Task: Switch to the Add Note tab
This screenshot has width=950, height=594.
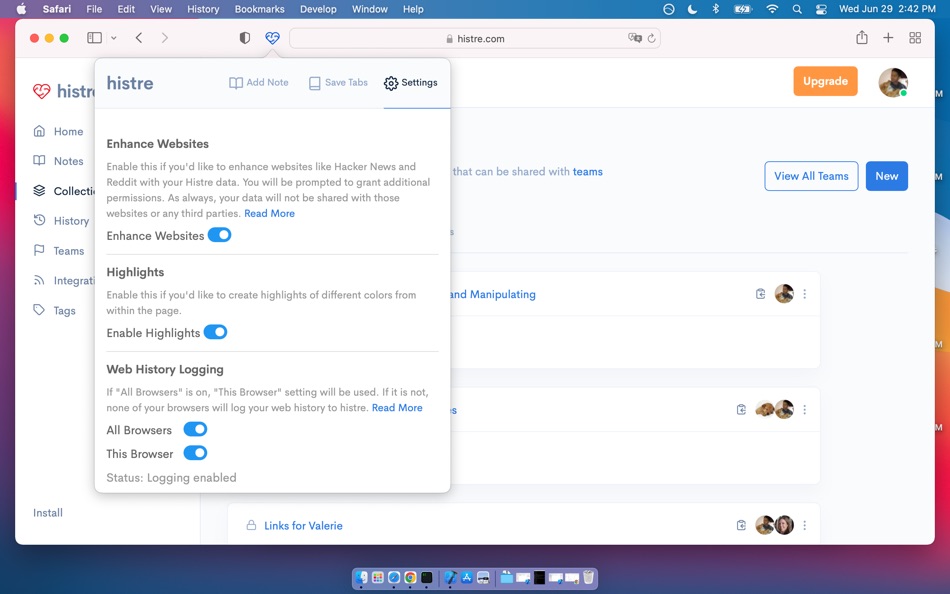Action: pyautogui.click(x=259, y=82)
